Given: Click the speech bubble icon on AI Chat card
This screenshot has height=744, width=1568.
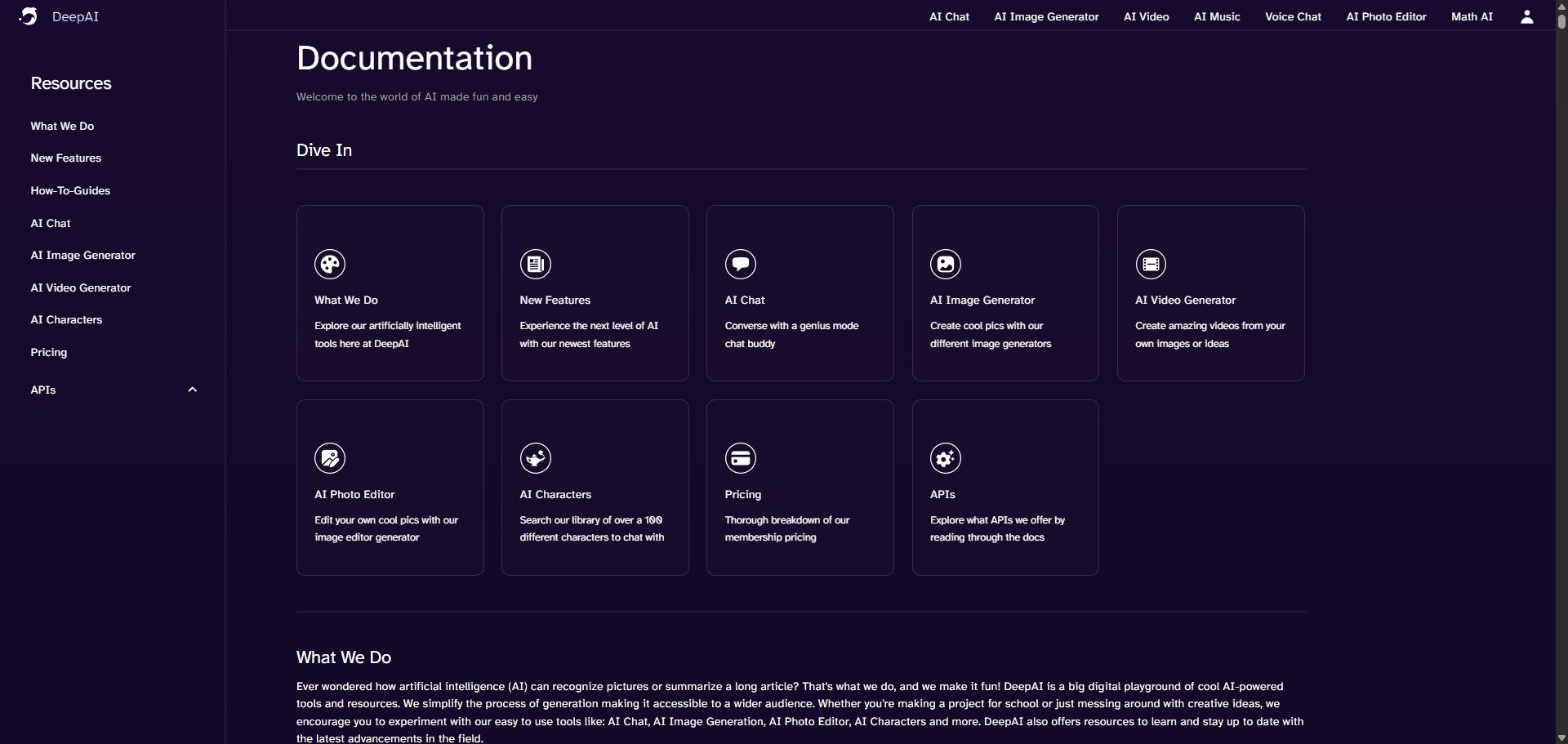Looking at the screenshot, I should tap(741, 264).
